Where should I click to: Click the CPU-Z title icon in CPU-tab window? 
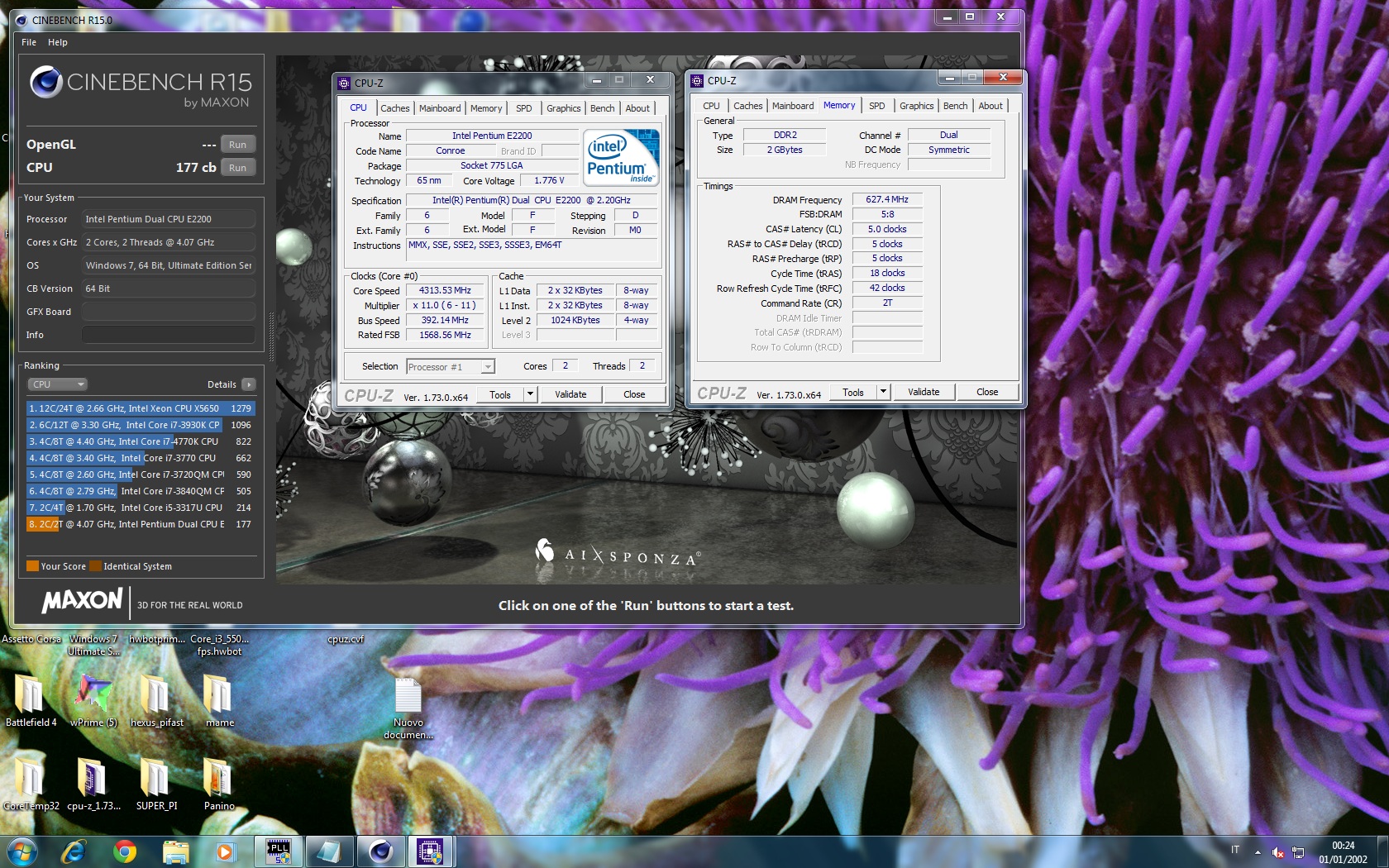pos(344,83)
